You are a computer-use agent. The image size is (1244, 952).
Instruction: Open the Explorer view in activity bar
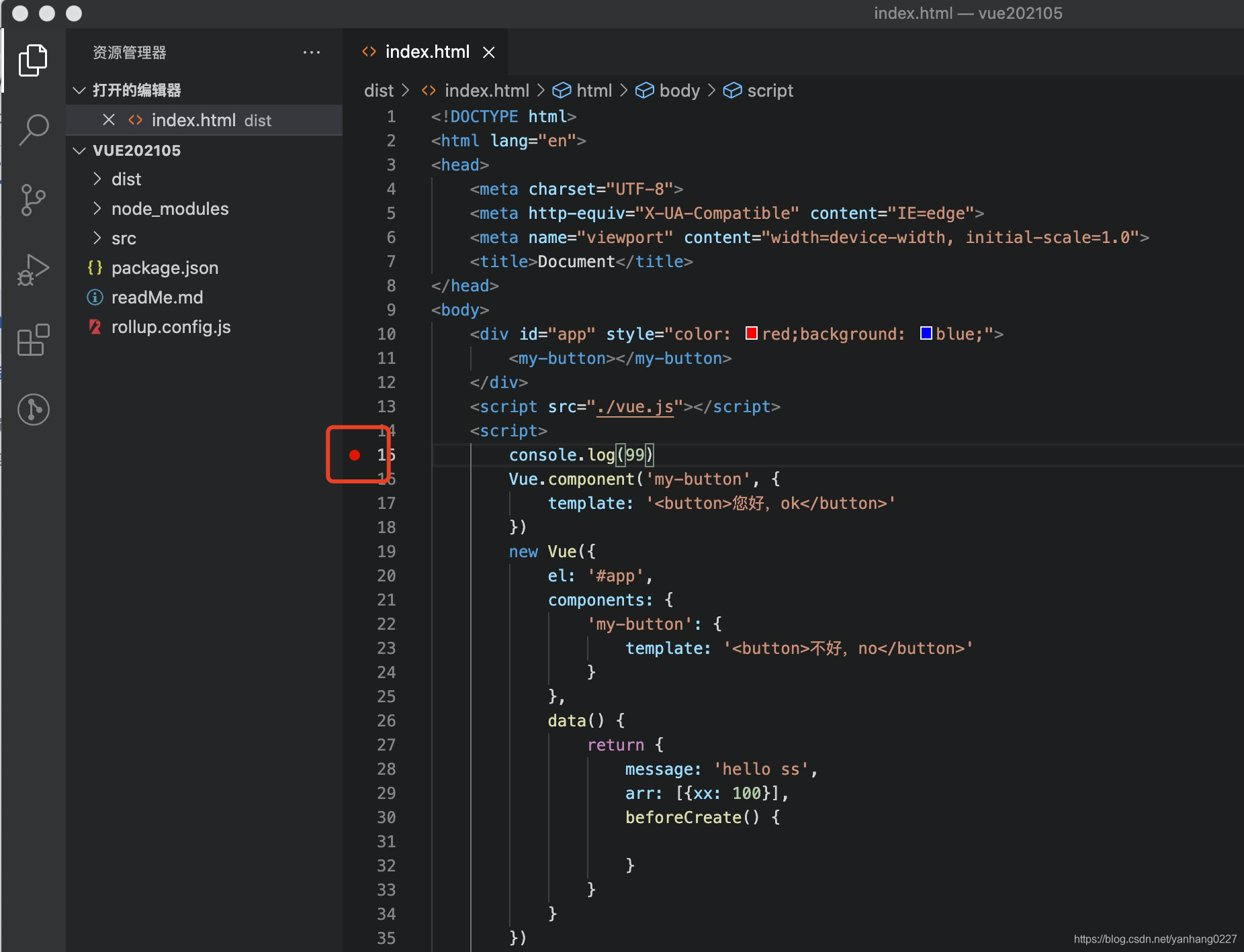coord(33,60)
